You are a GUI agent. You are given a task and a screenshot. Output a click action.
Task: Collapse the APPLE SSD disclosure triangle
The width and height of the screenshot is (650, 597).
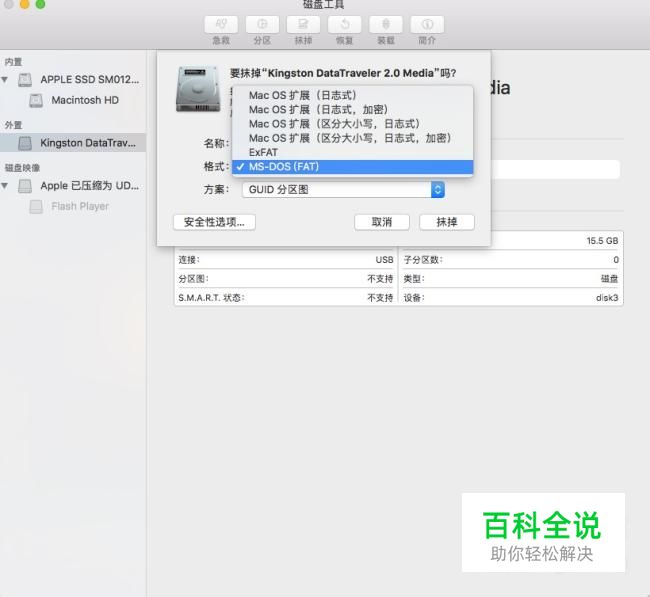tap(5, 79)
